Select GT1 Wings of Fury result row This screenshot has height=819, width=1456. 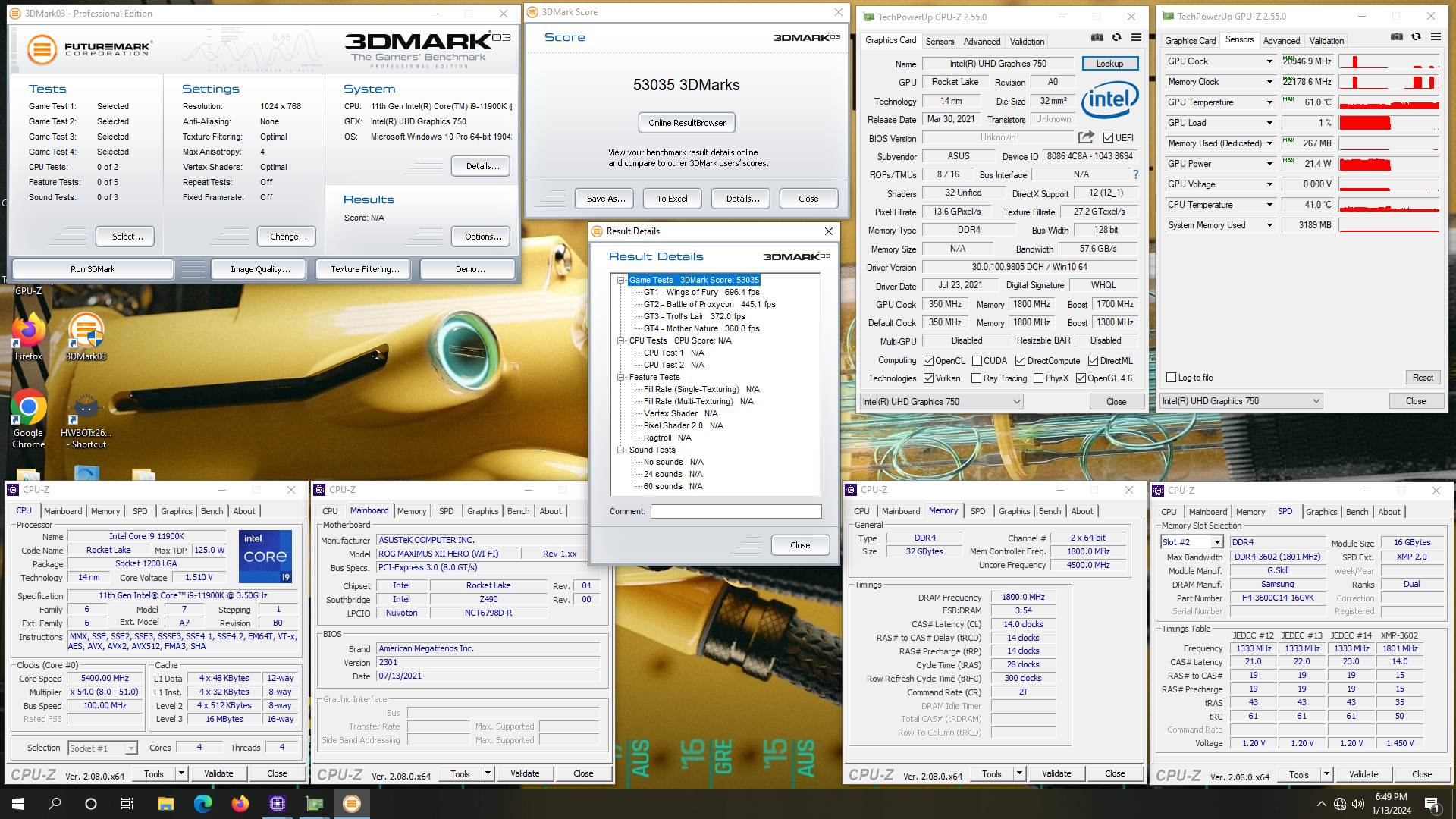[701, 292]
